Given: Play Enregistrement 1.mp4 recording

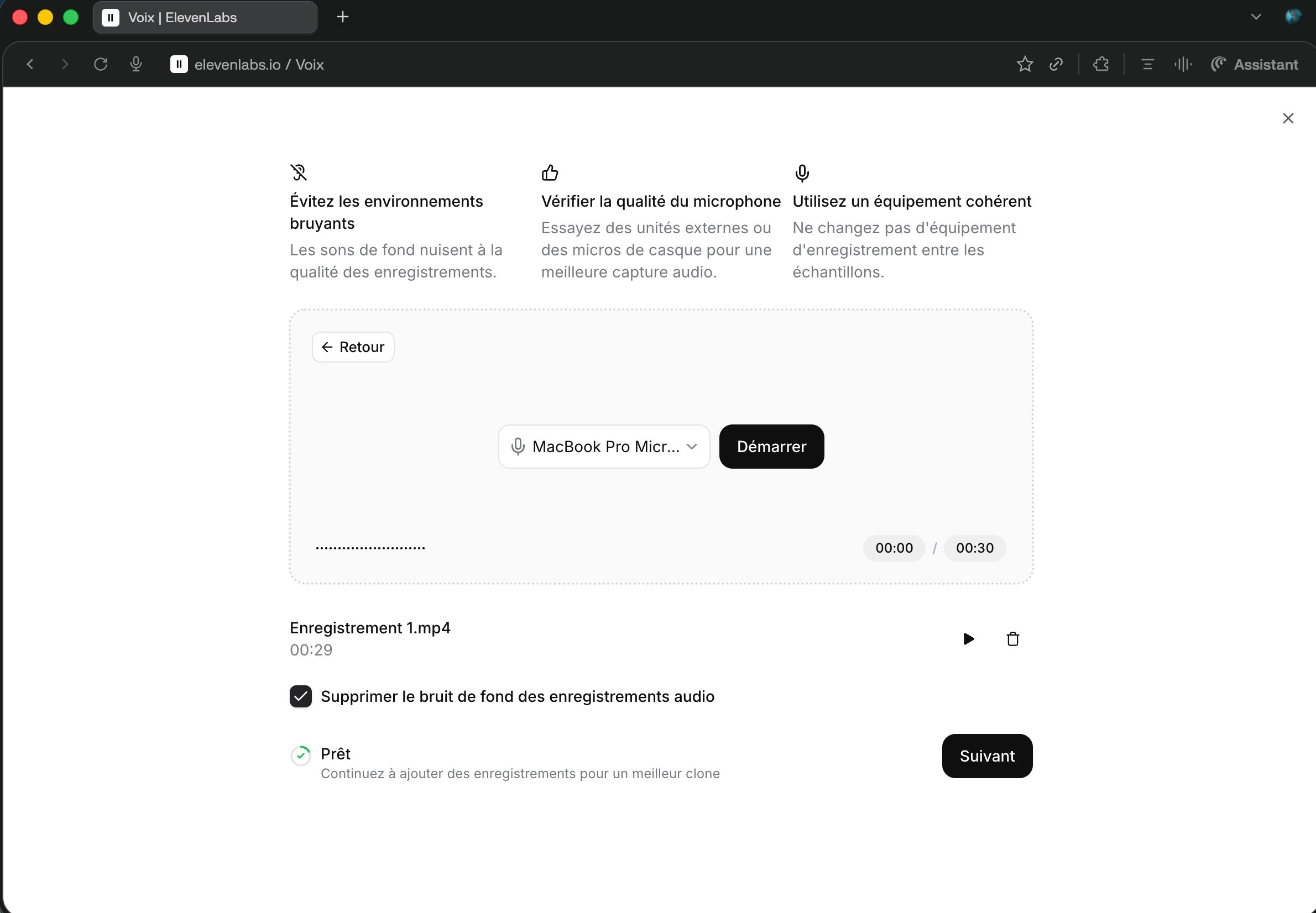Looking at the screenshot, I should point(968,639).
